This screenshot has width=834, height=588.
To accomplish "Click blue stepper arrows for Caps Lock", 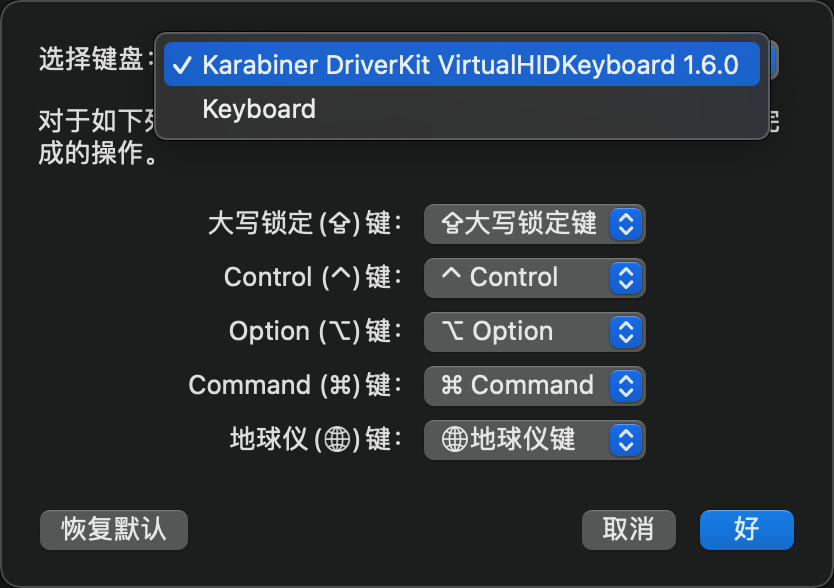I will tap(626, 224).
